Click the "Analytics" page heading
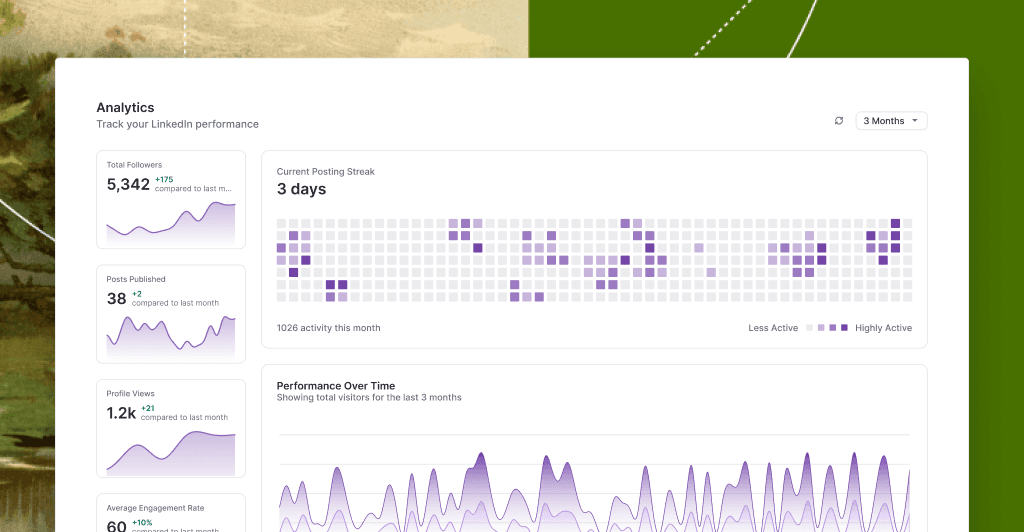This screenshot has height=532, width=1024. (x=125, y=108)
